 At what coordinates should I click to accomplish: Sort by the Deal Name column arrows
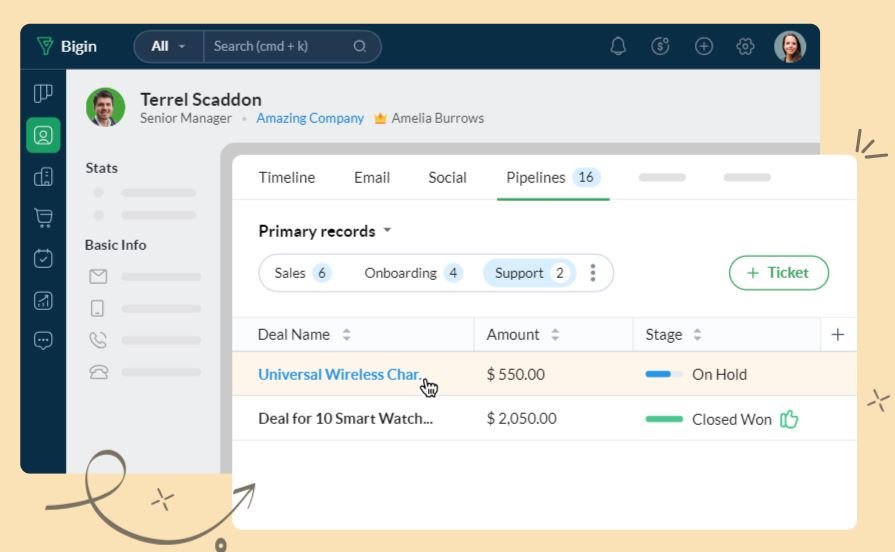coord(346,335)
